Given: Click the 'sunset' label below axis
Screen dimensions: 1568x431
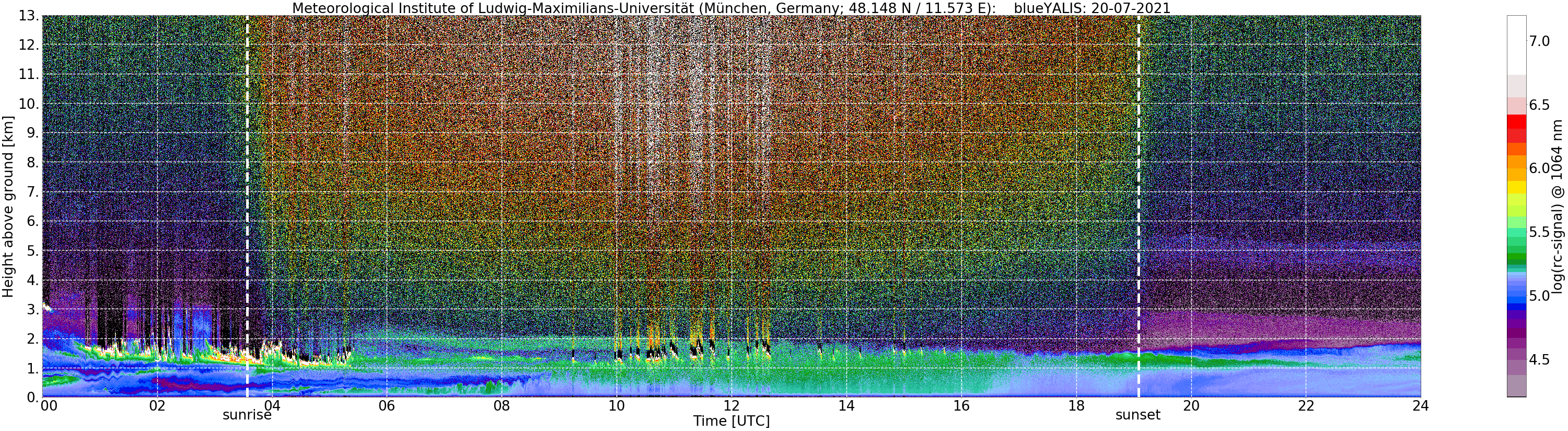Looking at the screenshot, I should 1137,415.
